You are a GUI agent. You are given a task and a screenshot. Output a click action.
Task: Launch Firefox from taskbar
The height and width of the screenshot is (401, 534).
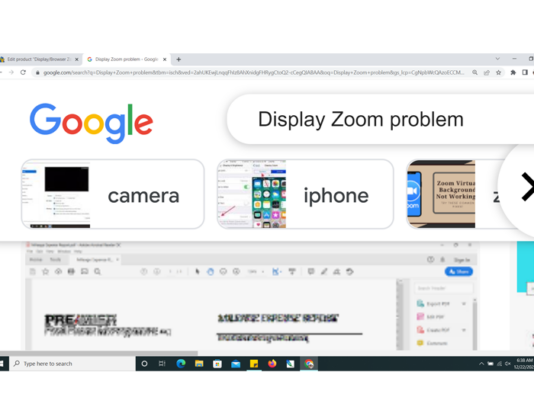point(272,364)
